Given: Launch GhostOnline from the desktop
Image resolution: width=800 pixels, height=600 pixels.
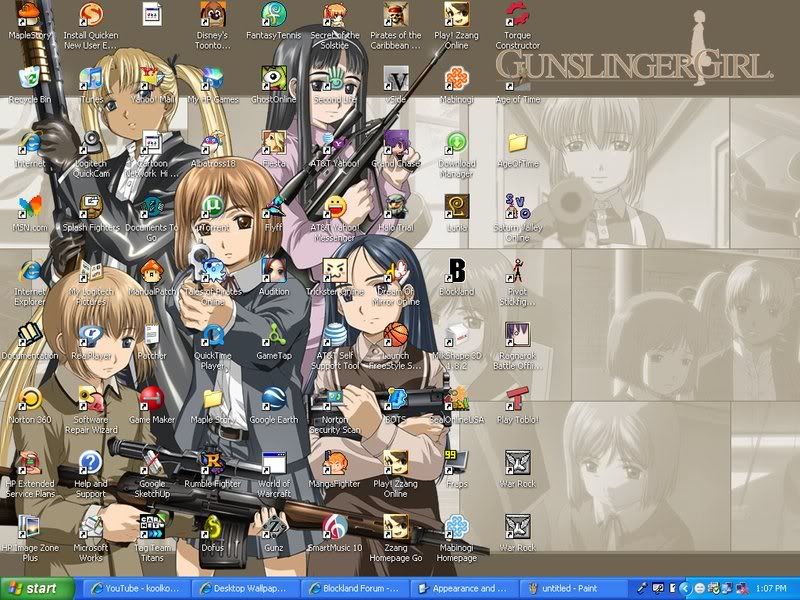Looking at the screenshot, I should [x=274, y=78].
